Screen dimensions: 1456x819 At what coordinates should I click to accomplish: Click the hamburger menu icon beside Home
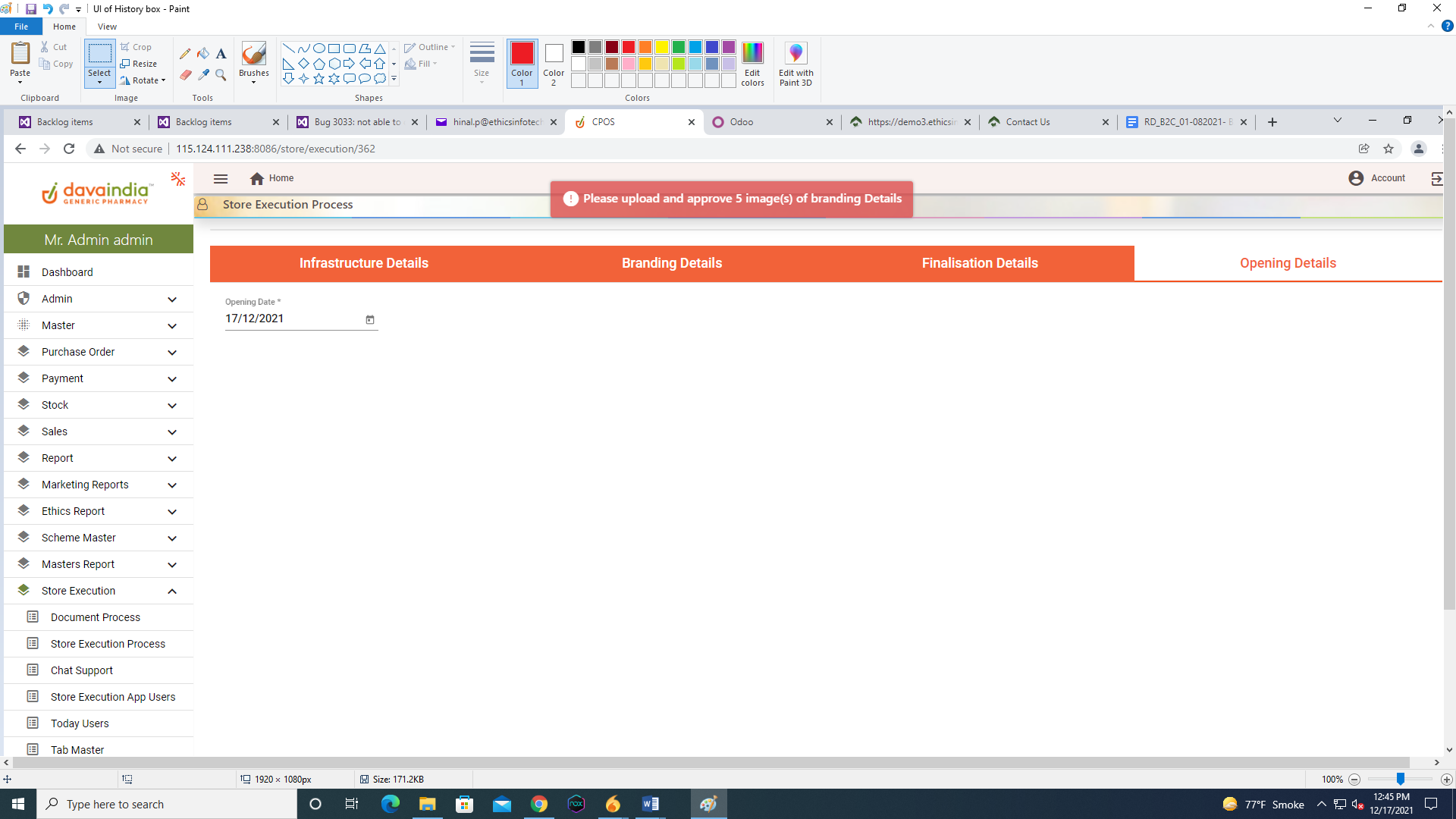pyautogui.click(x=221, y=179)
